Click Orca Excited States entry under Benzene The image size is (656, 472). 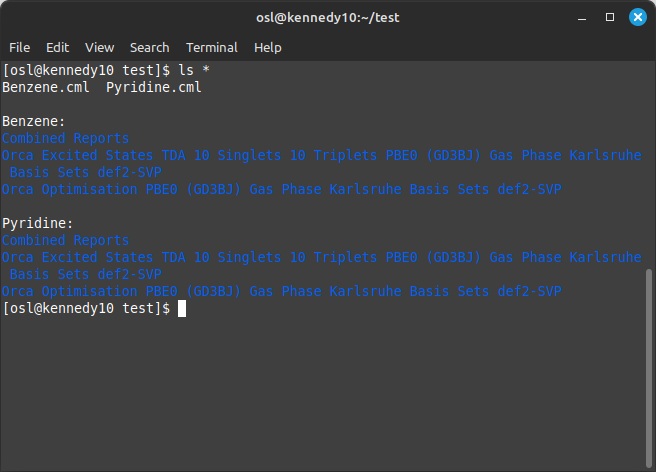point(321,164)
